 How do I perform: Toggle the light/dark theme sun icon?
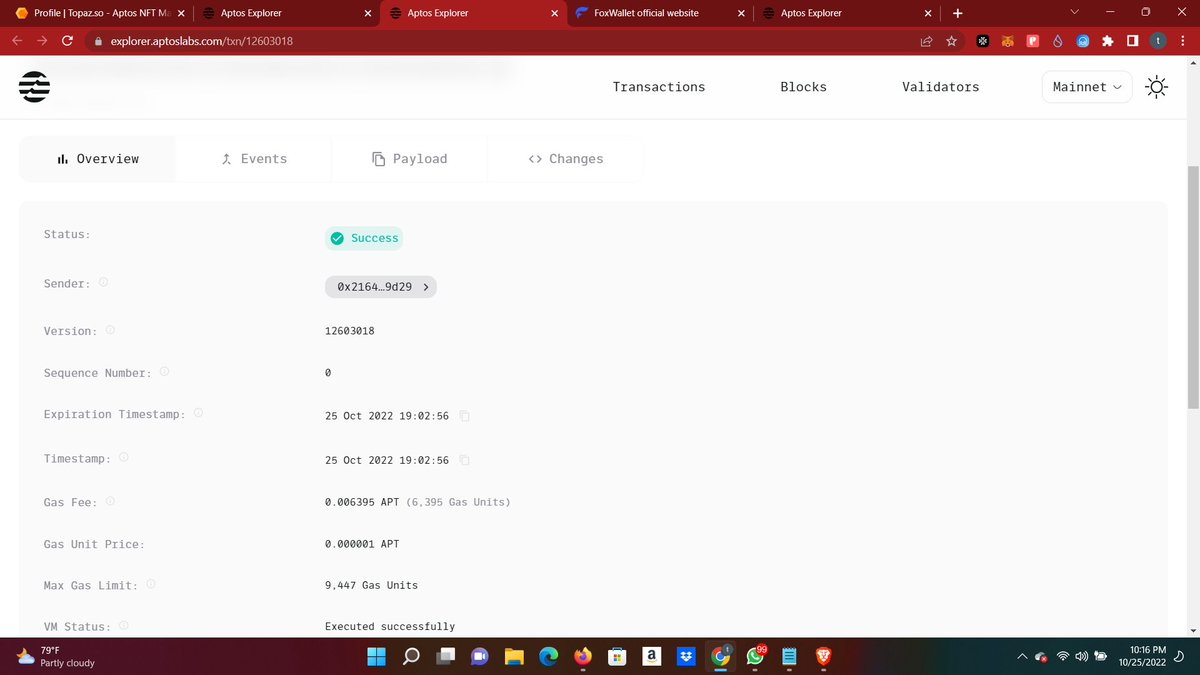coord(1156,87)
